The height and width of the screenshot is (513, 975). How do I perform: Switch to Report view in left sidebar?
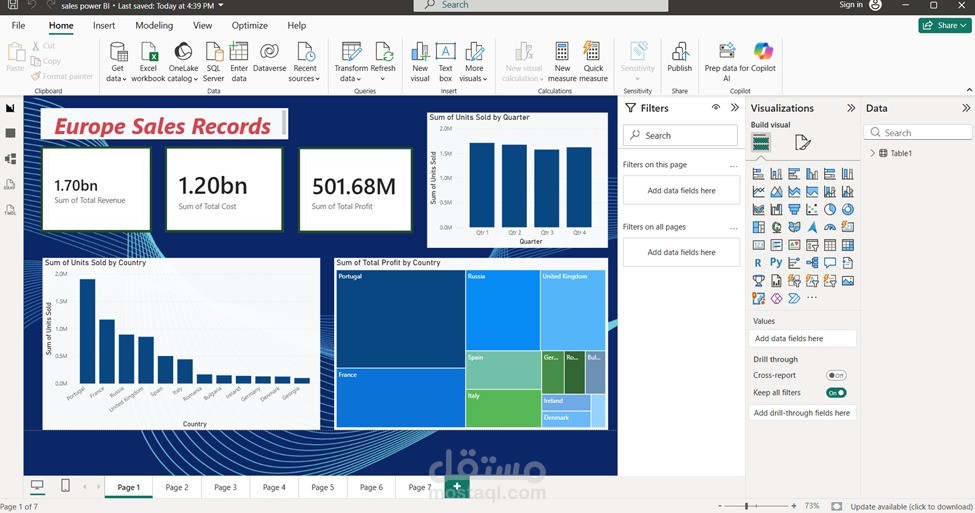pyautogui.click(x=10, y=108)
